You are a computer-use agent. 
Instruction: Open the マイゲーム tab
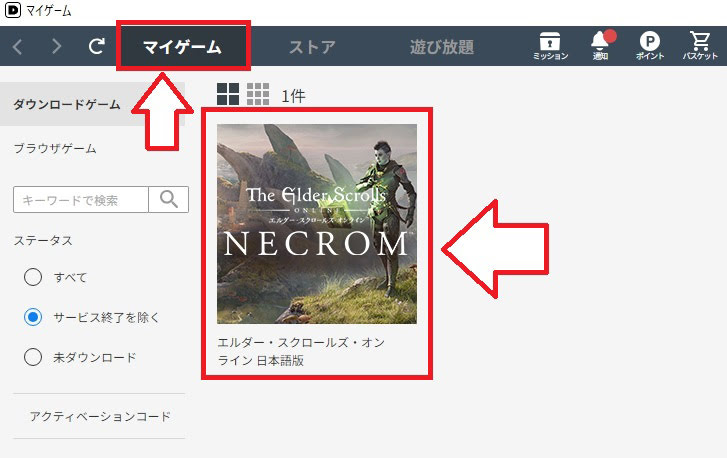[x=183, y=46]
